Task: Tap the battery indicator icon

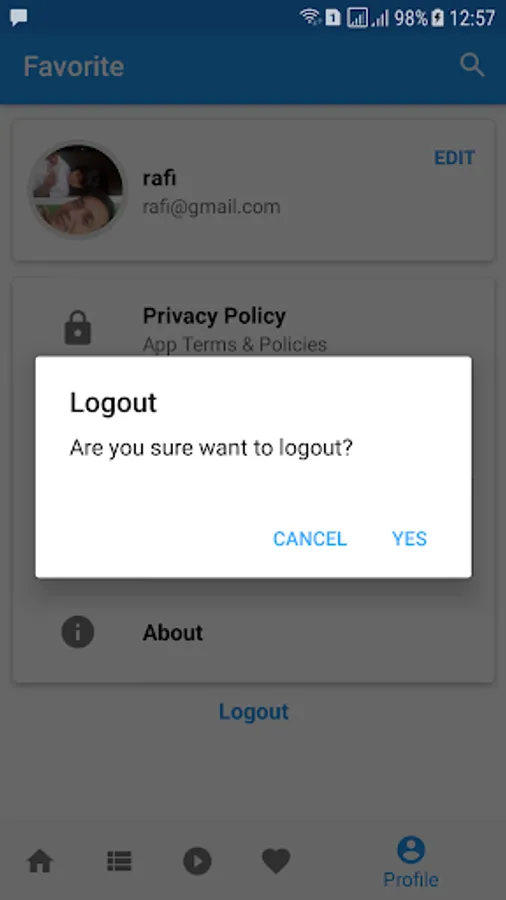Action: (438, 18)
